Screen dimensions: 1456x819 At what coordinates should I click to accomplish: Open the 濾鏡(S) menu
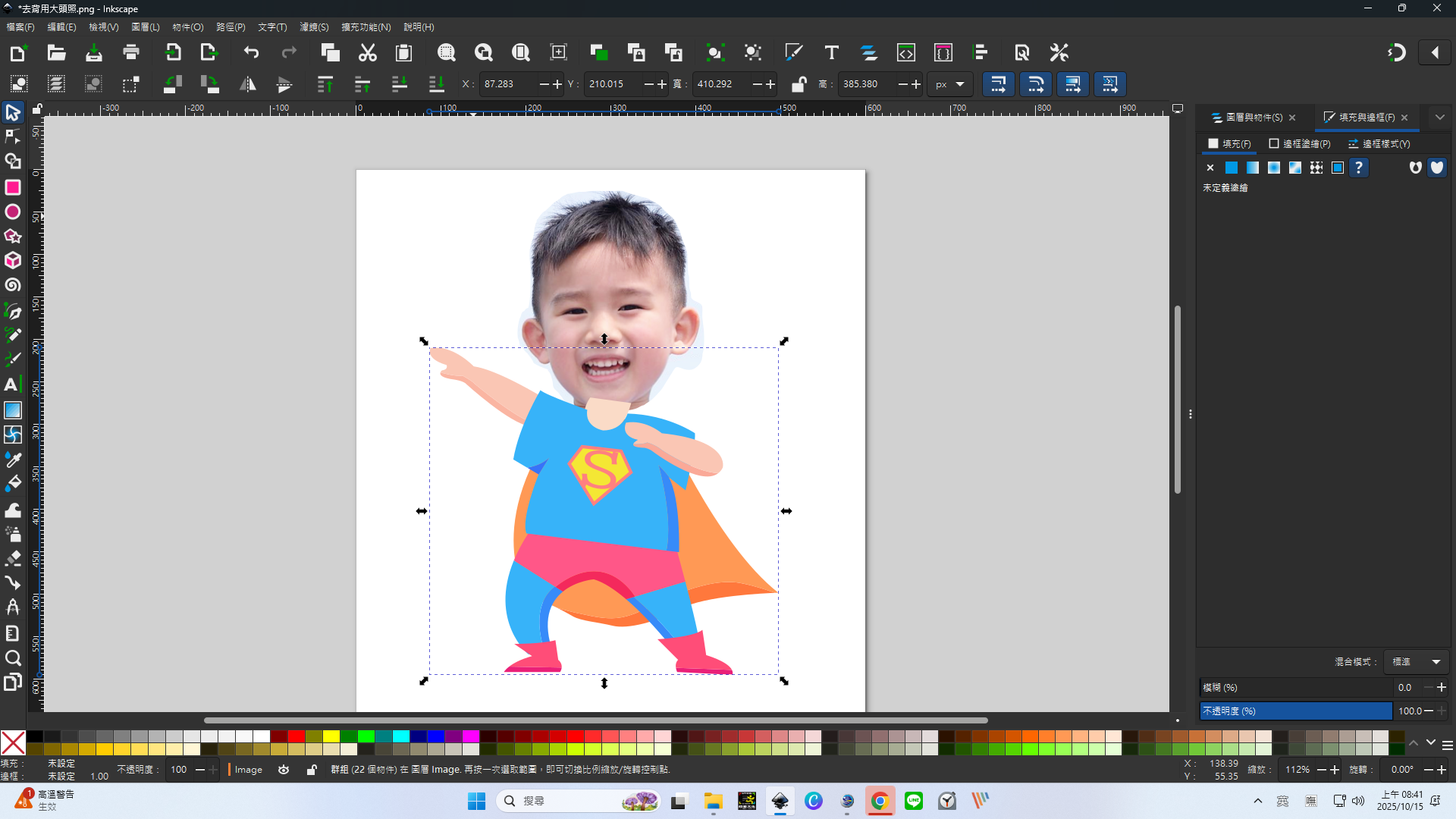pos(314,27)
